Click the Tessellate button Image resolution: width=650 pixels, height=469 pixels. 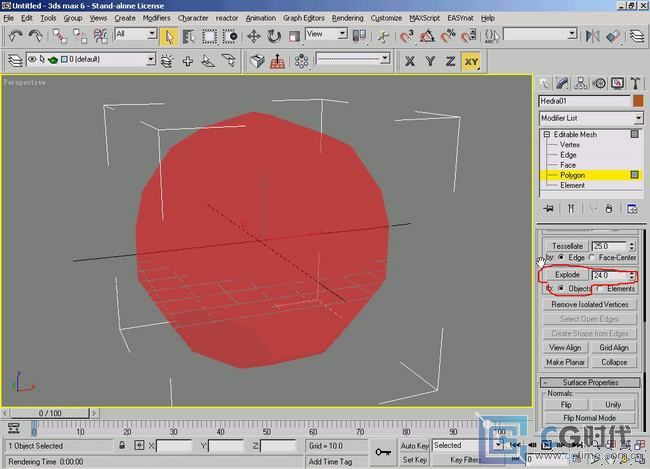(x=567, y=246)
